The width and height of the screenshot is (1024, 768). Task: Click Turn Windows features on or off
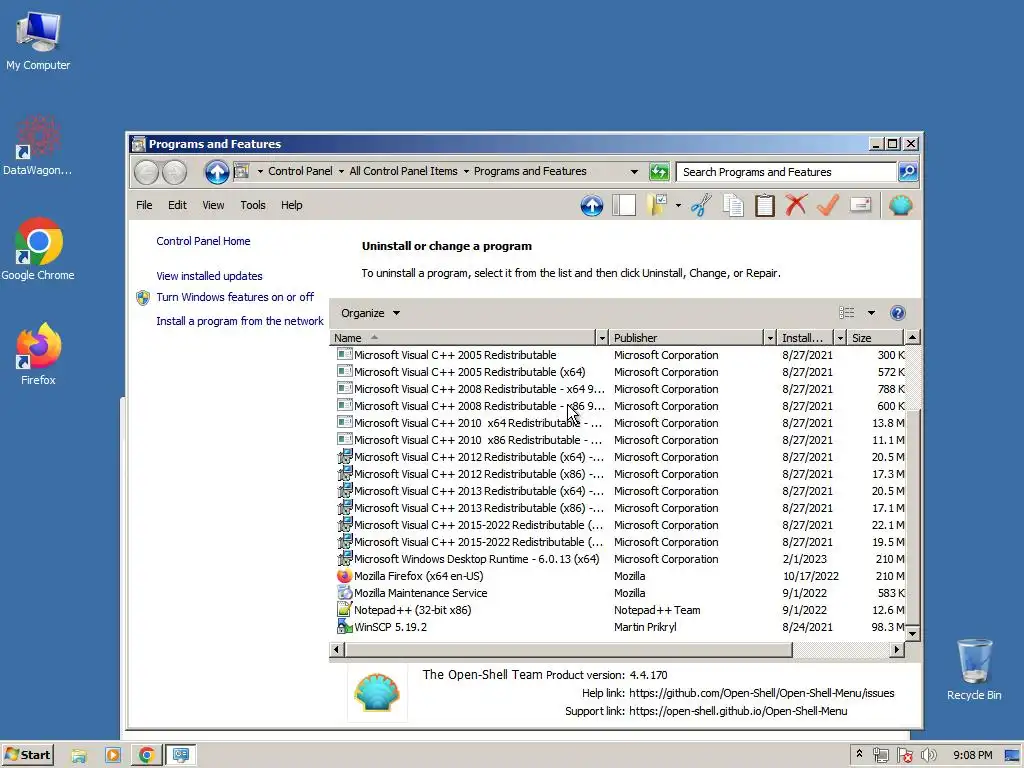point(235,297)
